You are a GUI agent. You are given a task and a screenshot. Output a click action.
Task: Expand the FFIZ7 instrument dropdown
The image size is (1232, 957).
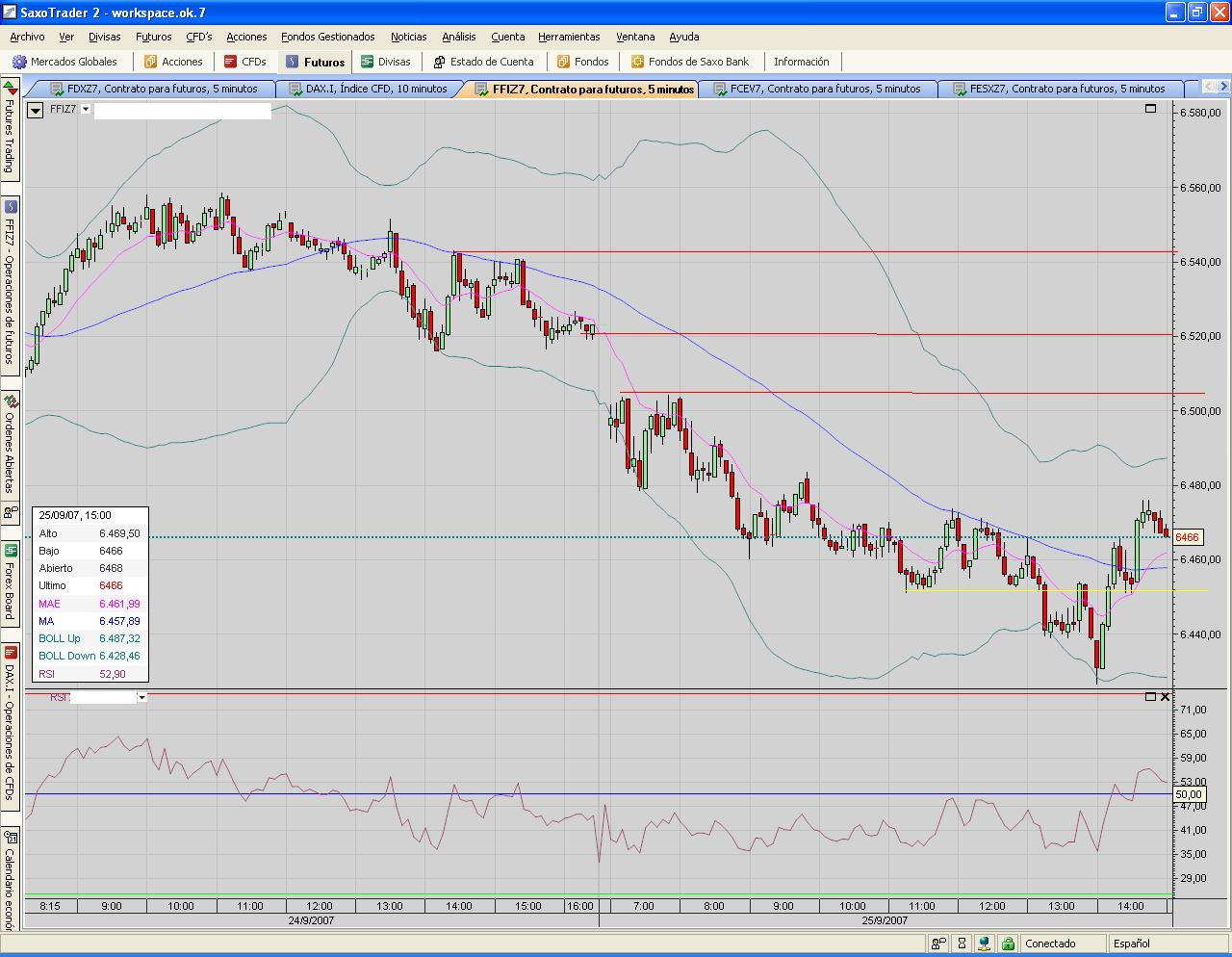tap(86, 110)
